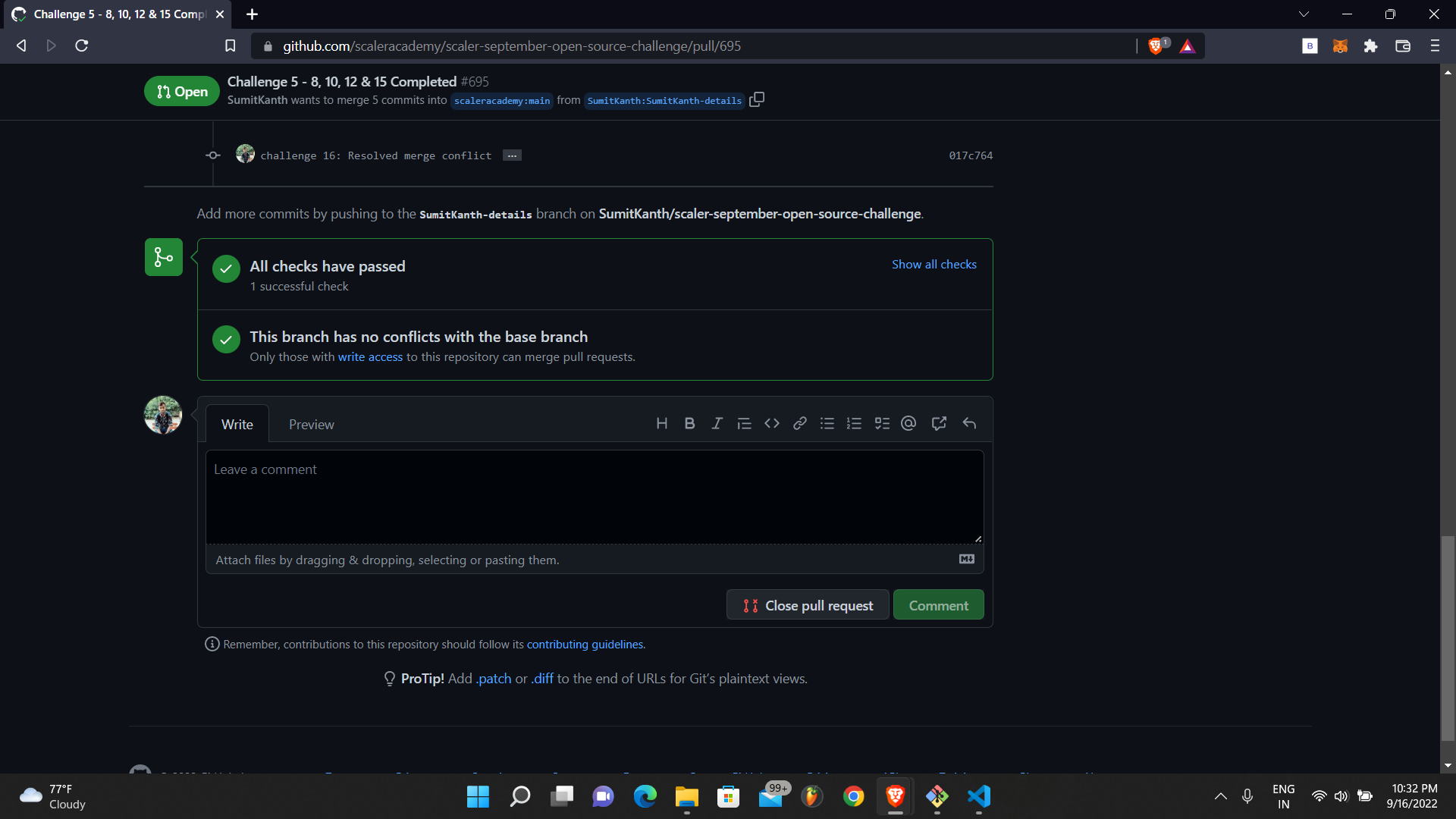Insert a heading in the comment editor
The height and width of the screenshot is (819, 1456).
[662, 423]
